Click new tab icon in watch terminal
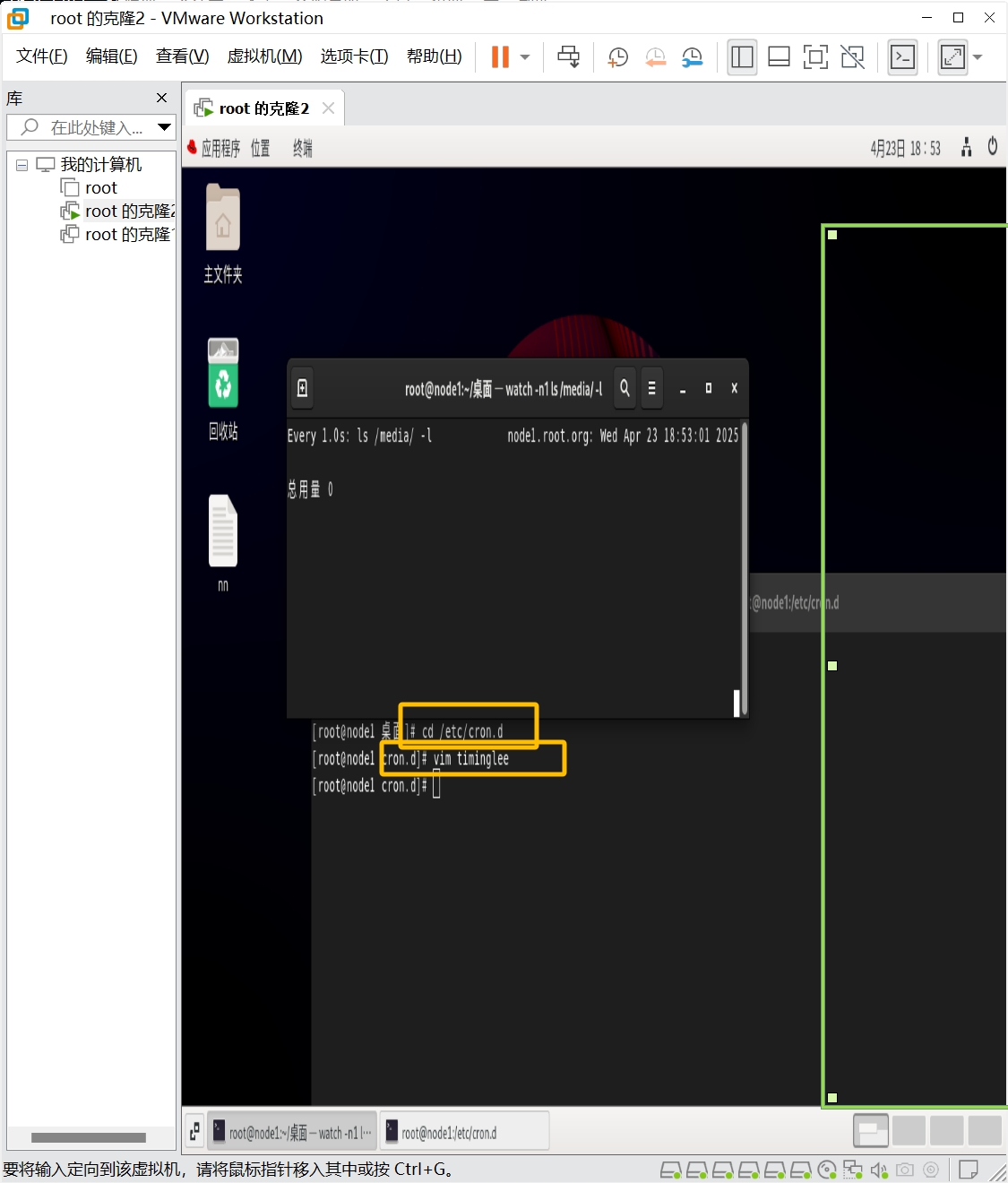Screen dimensions: 1008x1183 coord(303,388)
